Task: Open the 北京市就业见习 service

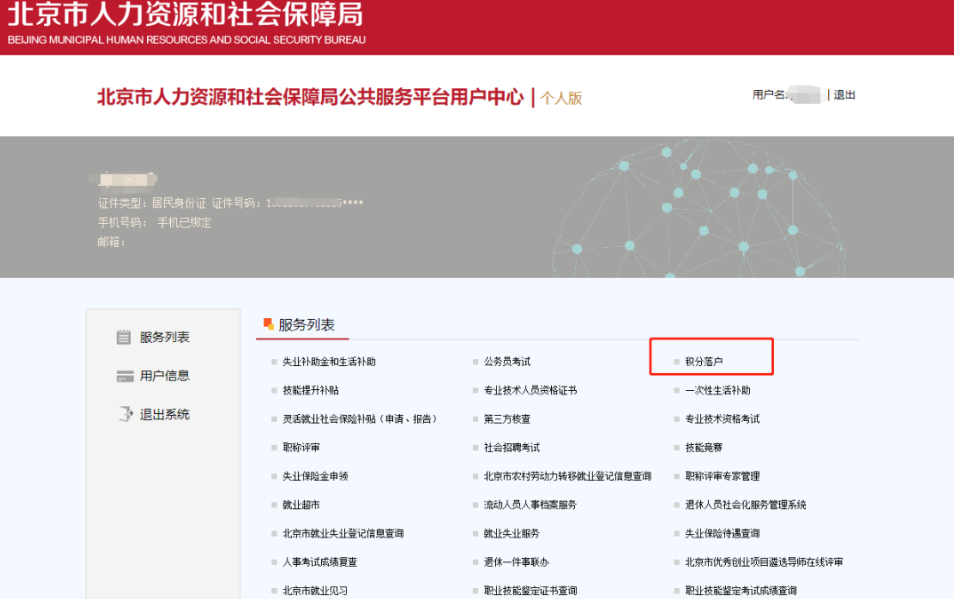Action: click(315, 590)
